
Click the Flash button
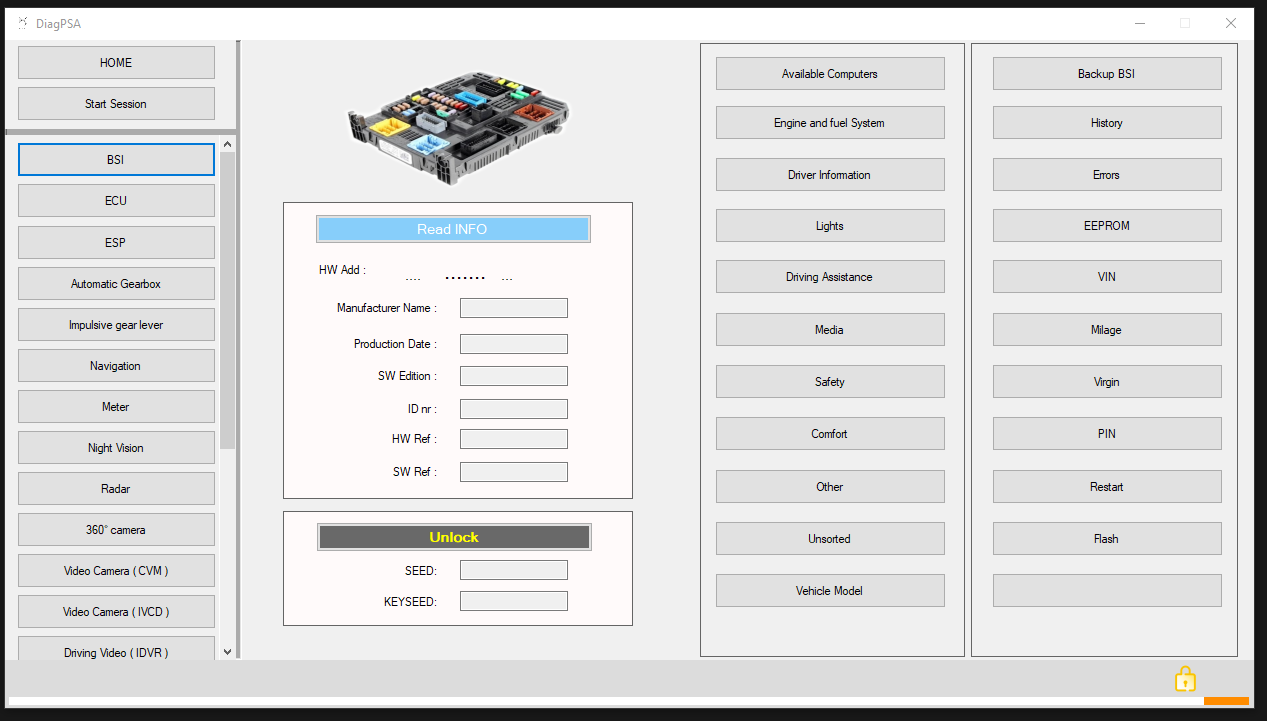tap(1107, 538)
